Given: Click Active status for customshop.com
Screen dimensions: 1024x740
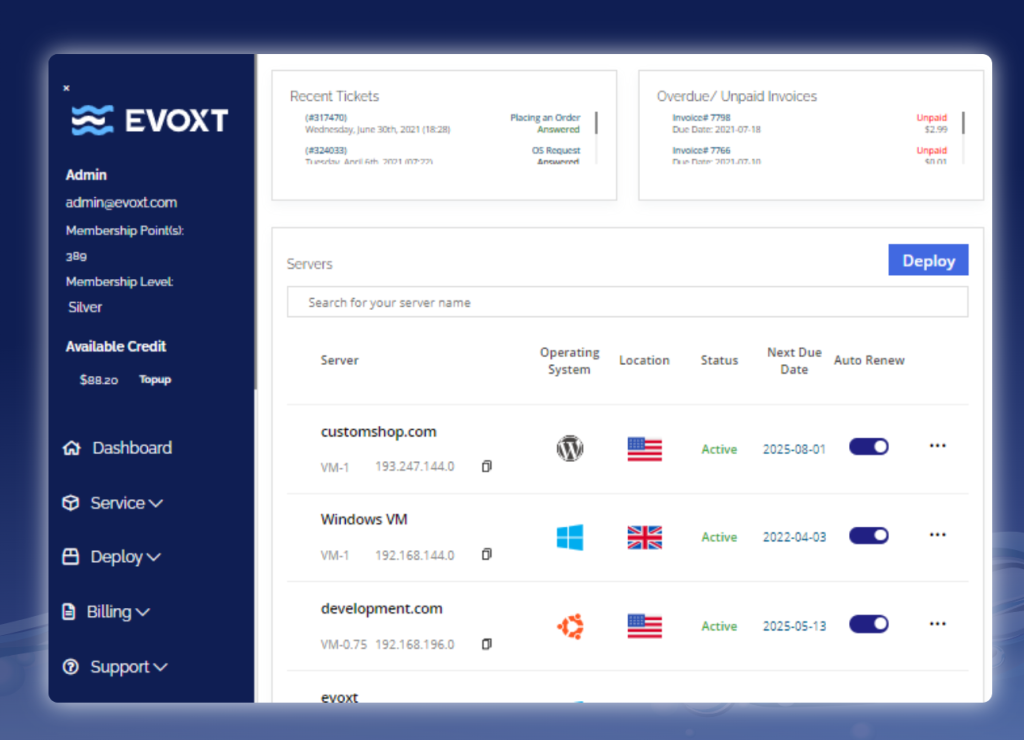Looking at the screenshot, I should pyautogui.click(x=719, y=449).
